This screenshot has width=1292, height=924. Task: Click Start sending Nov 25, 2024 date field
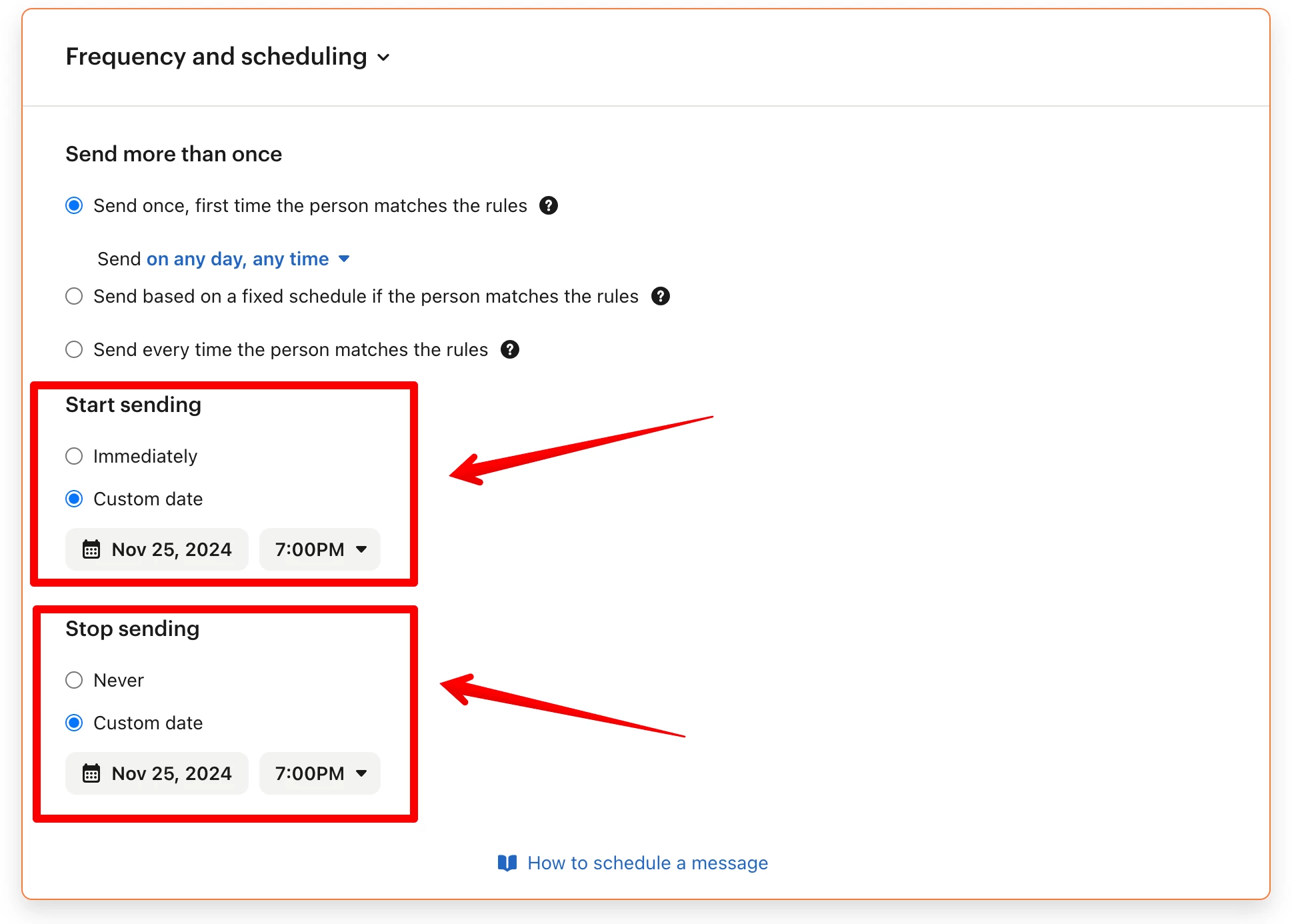[x=157, y=549]
